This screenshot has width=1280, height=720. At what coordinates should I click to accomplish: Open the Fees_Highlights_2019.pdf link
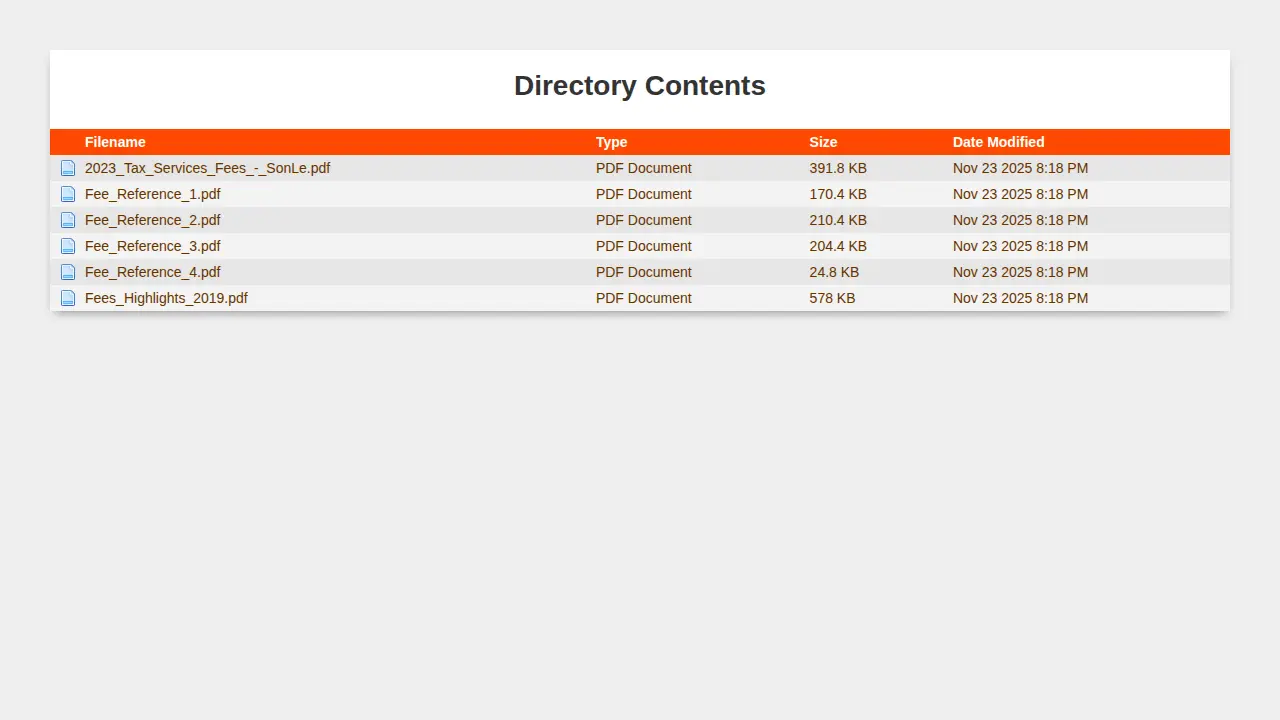point(166,298)
